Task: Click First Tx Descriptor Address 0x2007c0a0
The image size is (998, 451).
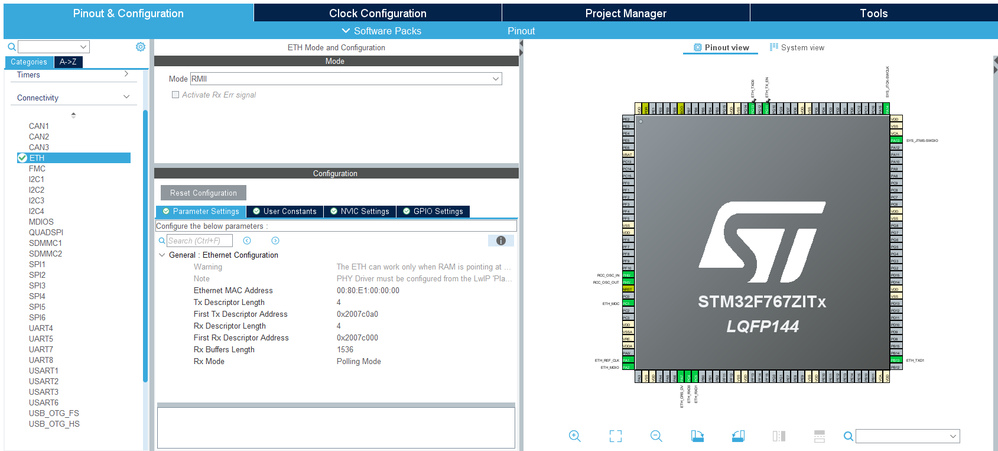Action: (x=356, y=314)
